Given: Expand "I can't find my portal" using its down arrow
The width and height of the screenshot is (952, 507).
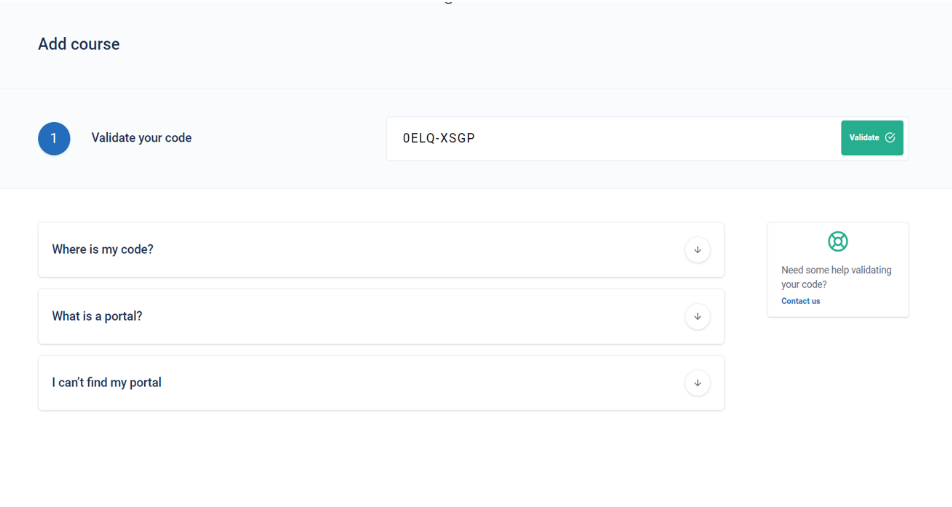Looking at the screenshot, I should 698,383.
